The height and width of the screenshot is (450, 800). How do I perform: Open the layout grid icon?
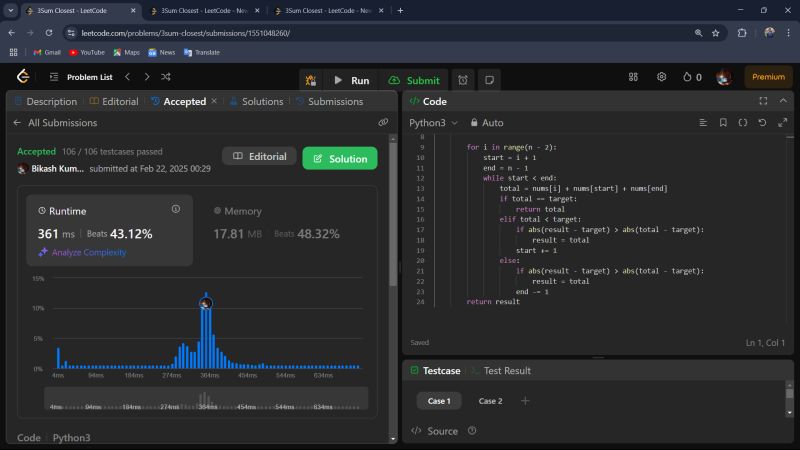coord(633,77)
